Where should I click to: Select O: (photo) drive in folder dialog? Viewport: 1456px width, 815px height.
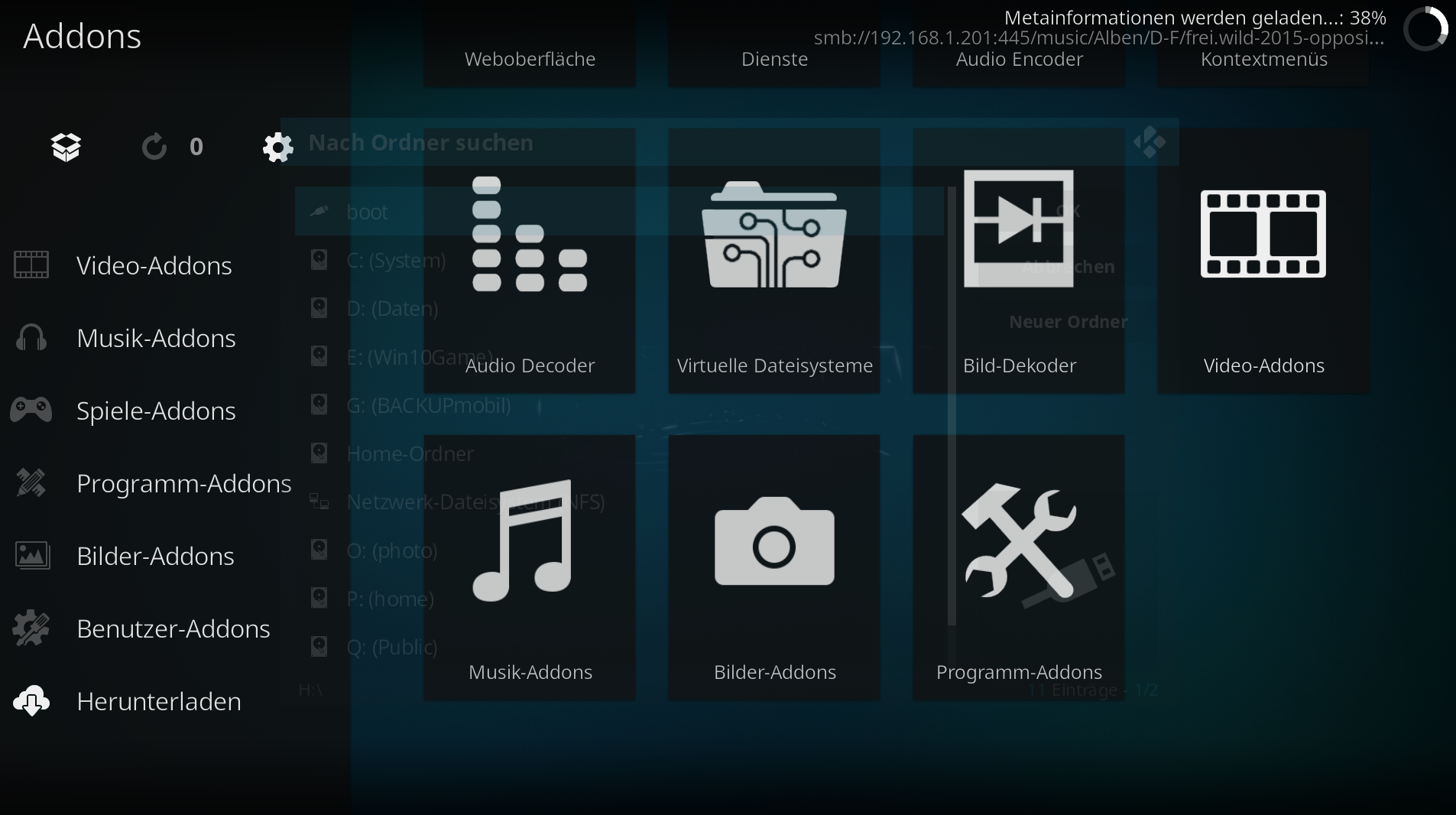coord(619,550)
